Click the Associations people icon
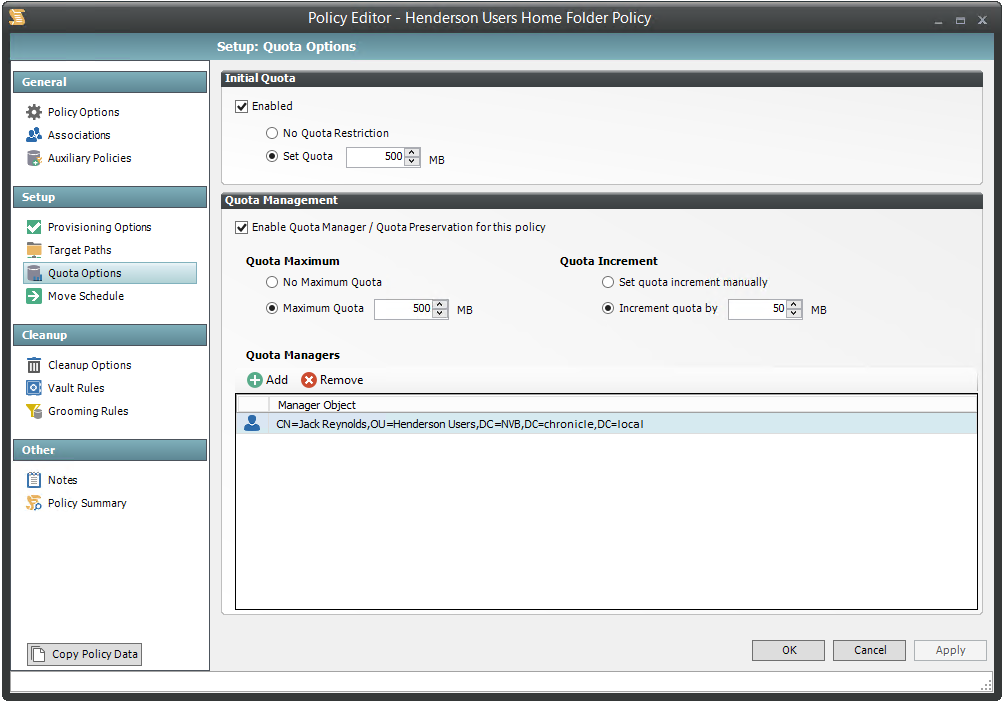Image resolution: width=1004 pixels, height=702 pixels. 34,135
